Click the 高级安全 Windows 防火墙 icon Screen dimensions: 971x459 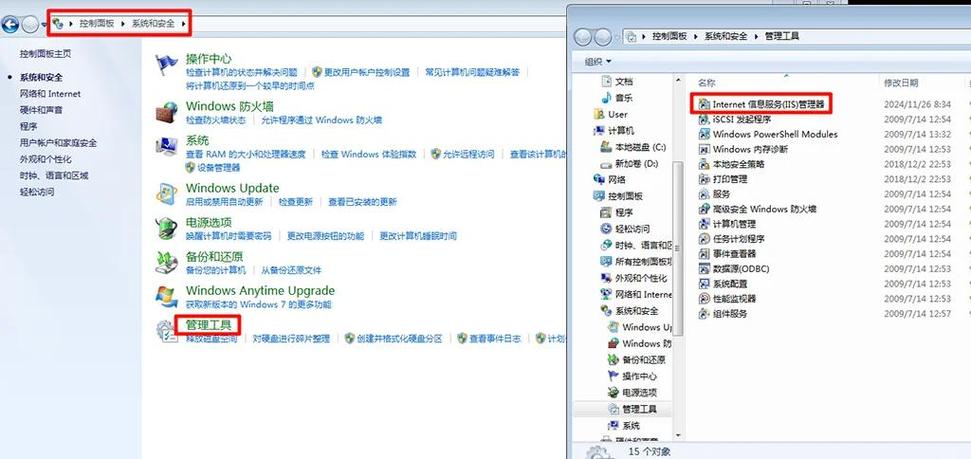click(x=703, y=209)
